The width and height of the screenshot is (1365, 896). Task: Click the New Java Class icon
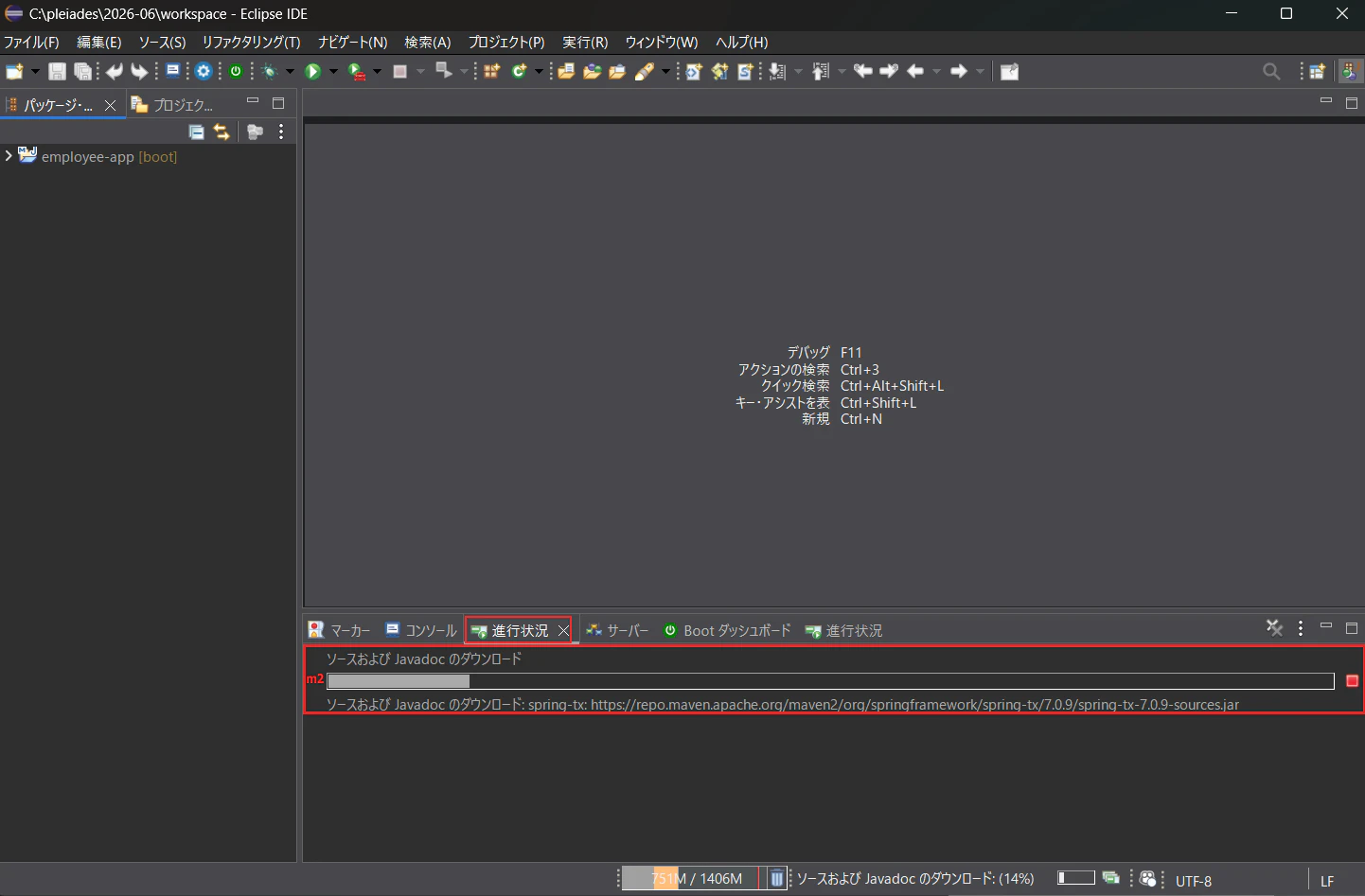[519, 72]
